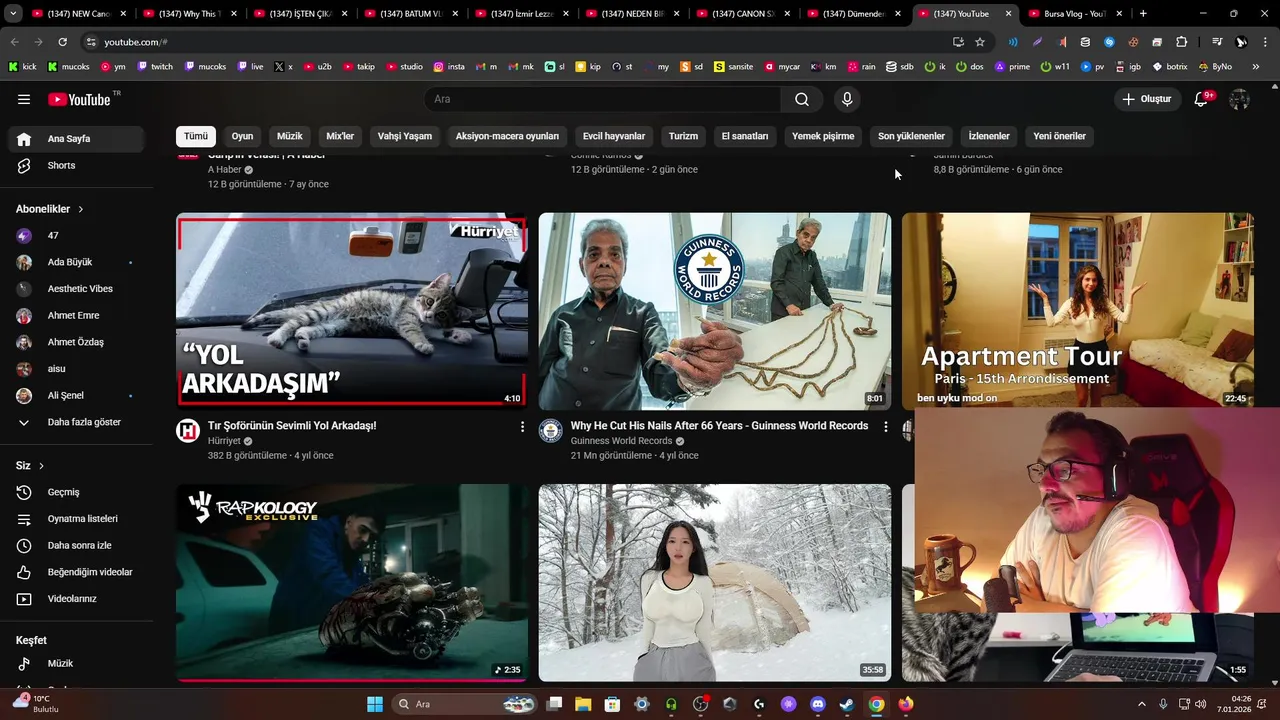Focus the Ara search box

602,99
